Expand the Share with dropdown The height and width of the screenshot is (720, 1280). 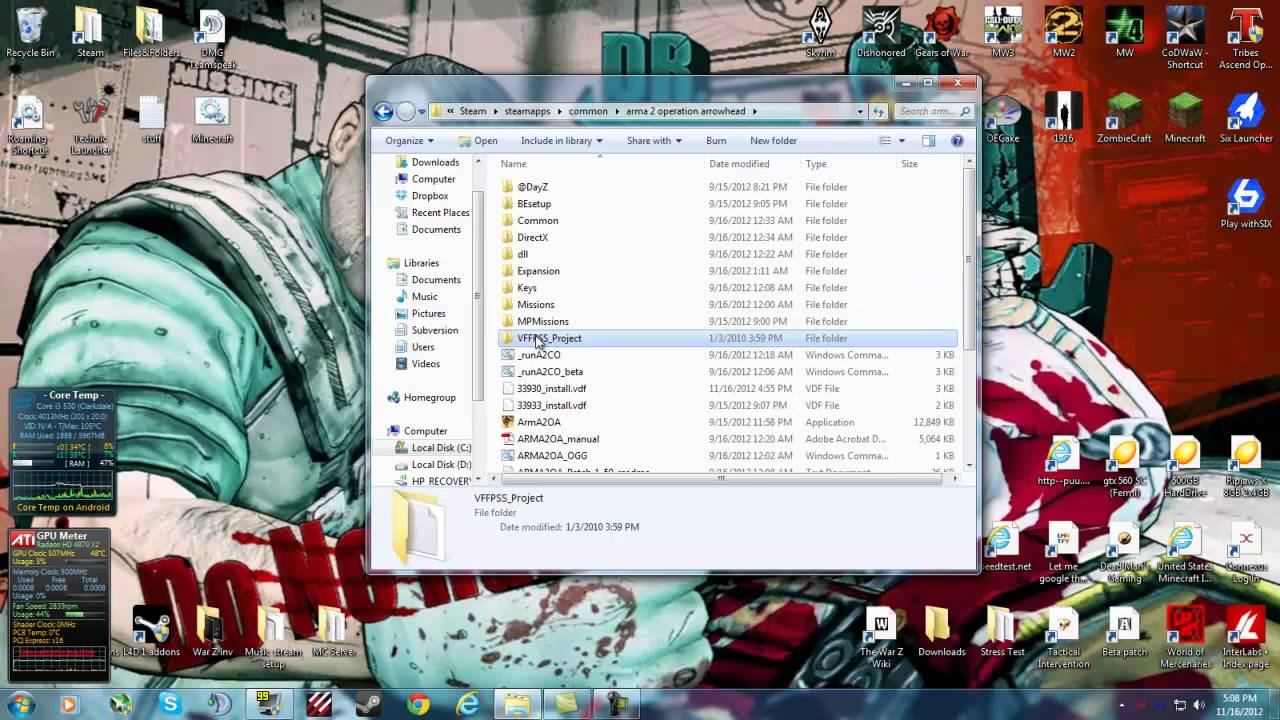[x=654, y=141]
